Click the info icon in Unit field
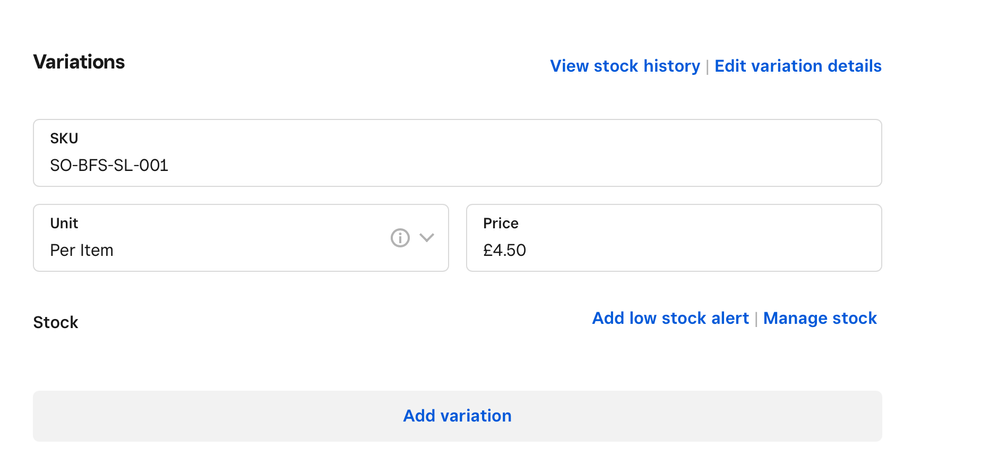Viewport: 998px width, 464px height. (400, 238)
